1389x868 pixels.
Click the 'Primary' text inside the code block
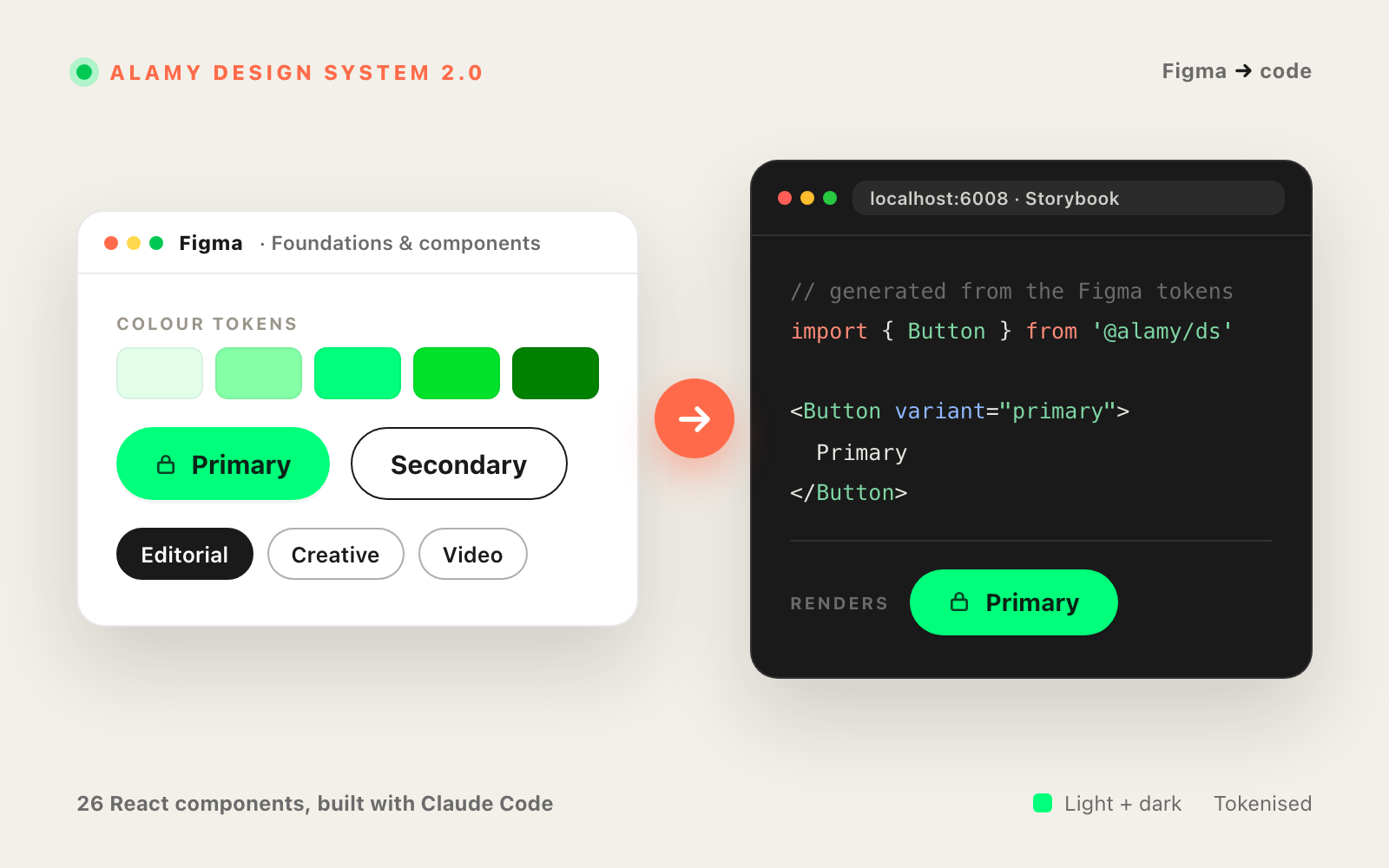(861, 452)
